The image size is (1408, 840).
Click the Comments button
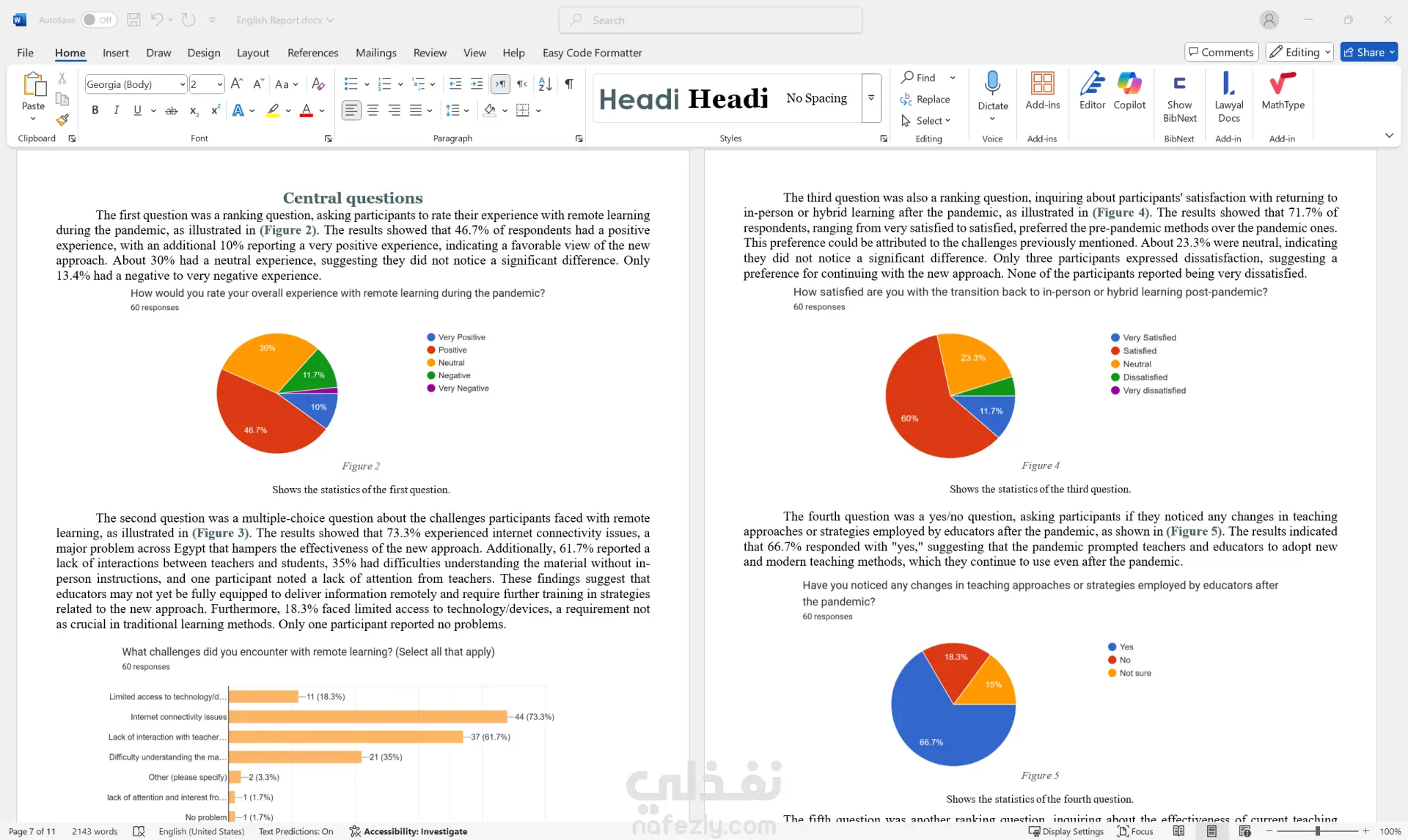click(1221, 52)
